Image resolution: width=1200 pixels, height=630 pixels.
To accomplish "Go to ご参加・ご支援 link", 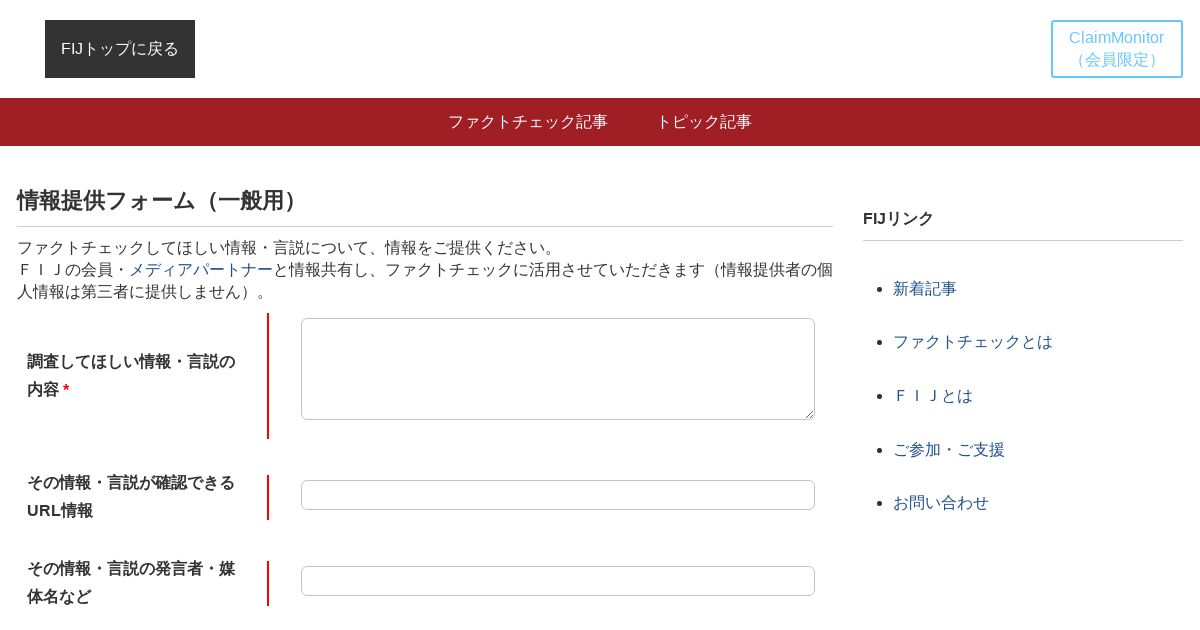I will click(x=948, y=450).
